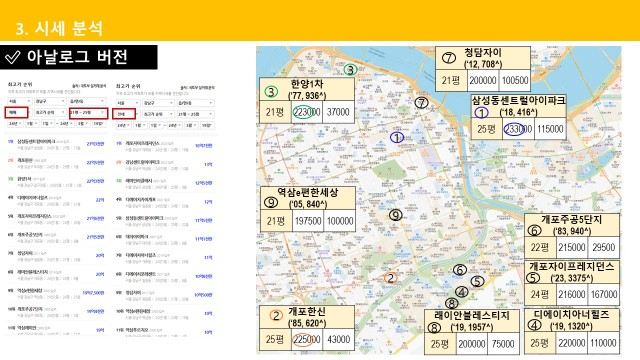Click the standalone map marker ⑤ beside marker ⑥
The width and height of the screenshot is (640, 360).
(x=477, y=281)
